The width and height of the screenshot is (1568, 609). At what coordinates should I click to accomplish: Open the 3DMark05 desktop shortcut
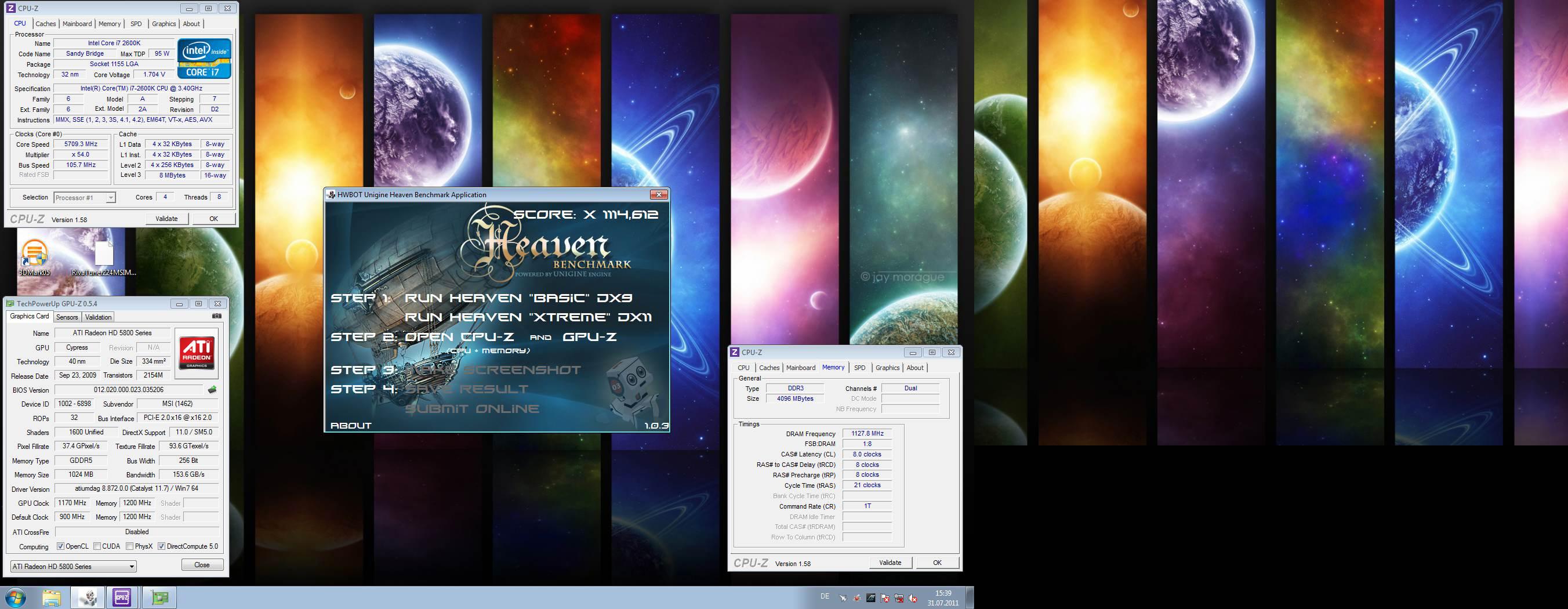pos(34,258)
